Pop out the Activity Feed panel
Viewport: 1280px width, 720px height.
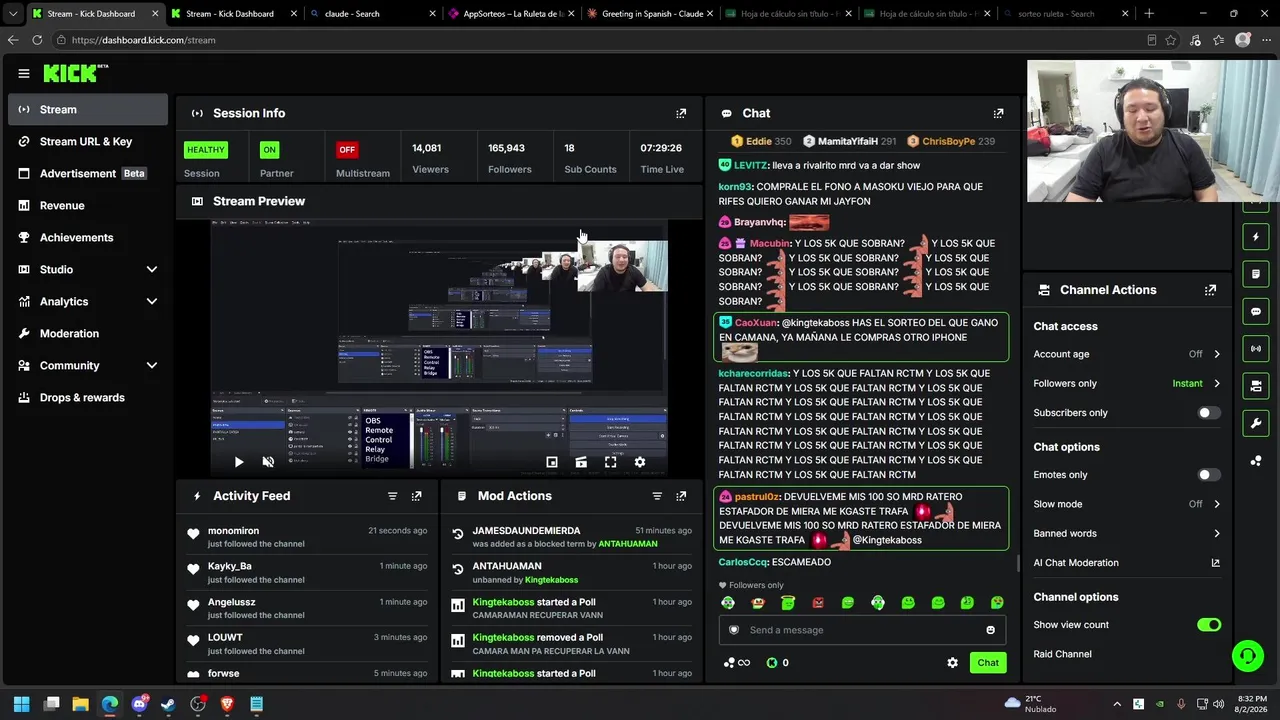coord(417,496)
